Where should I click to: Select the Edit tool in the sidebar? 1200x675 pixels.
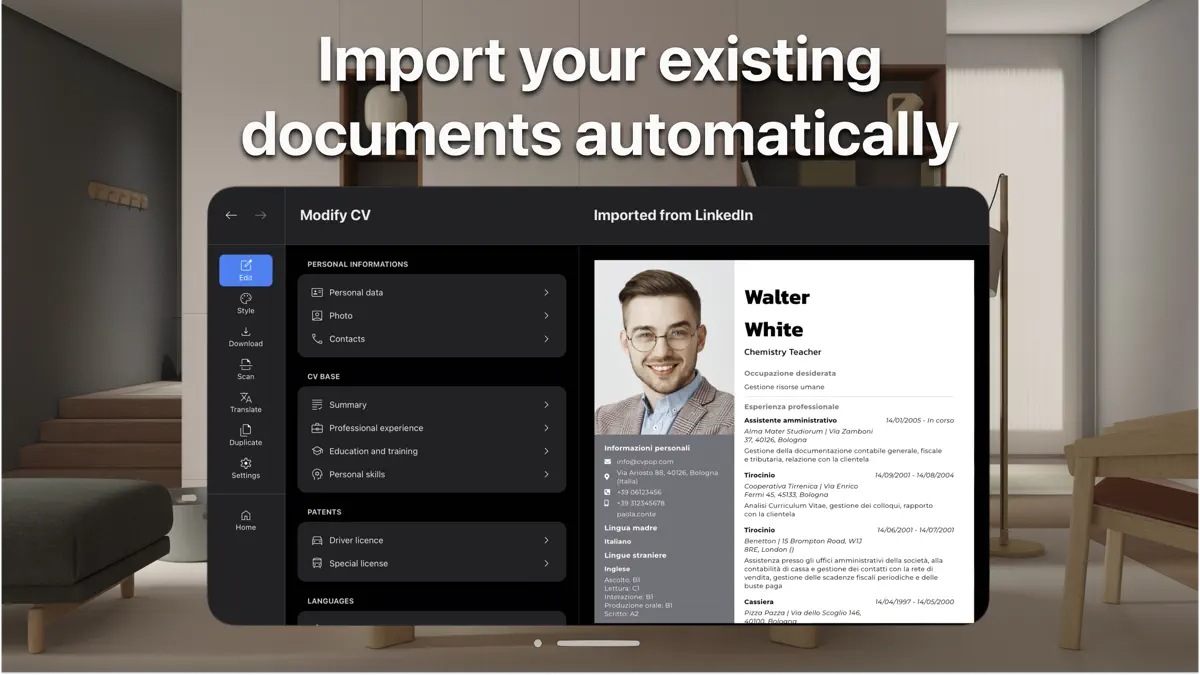pos(245,270)
